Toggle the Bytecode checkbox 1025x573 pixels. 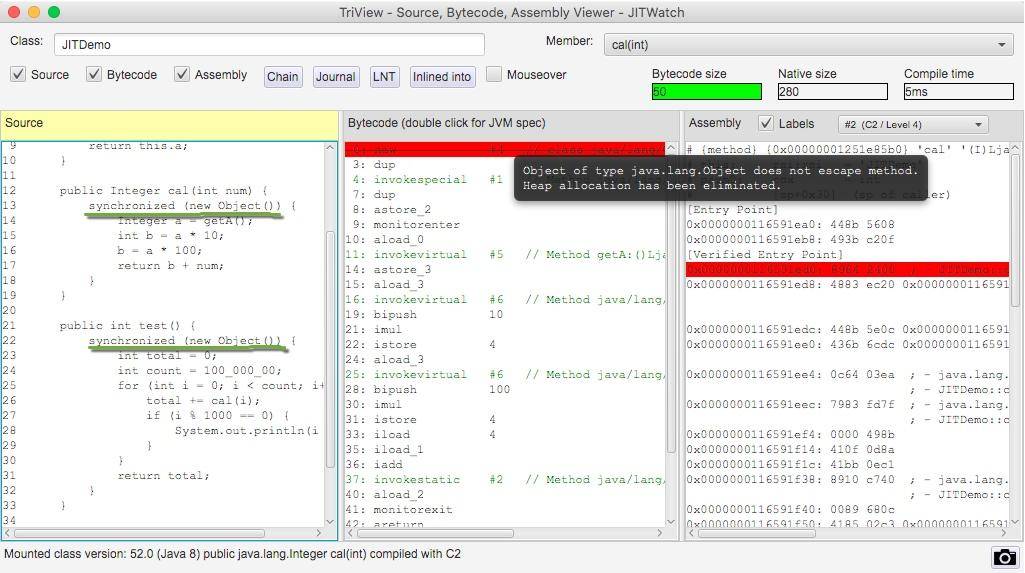tap(94, 75)
